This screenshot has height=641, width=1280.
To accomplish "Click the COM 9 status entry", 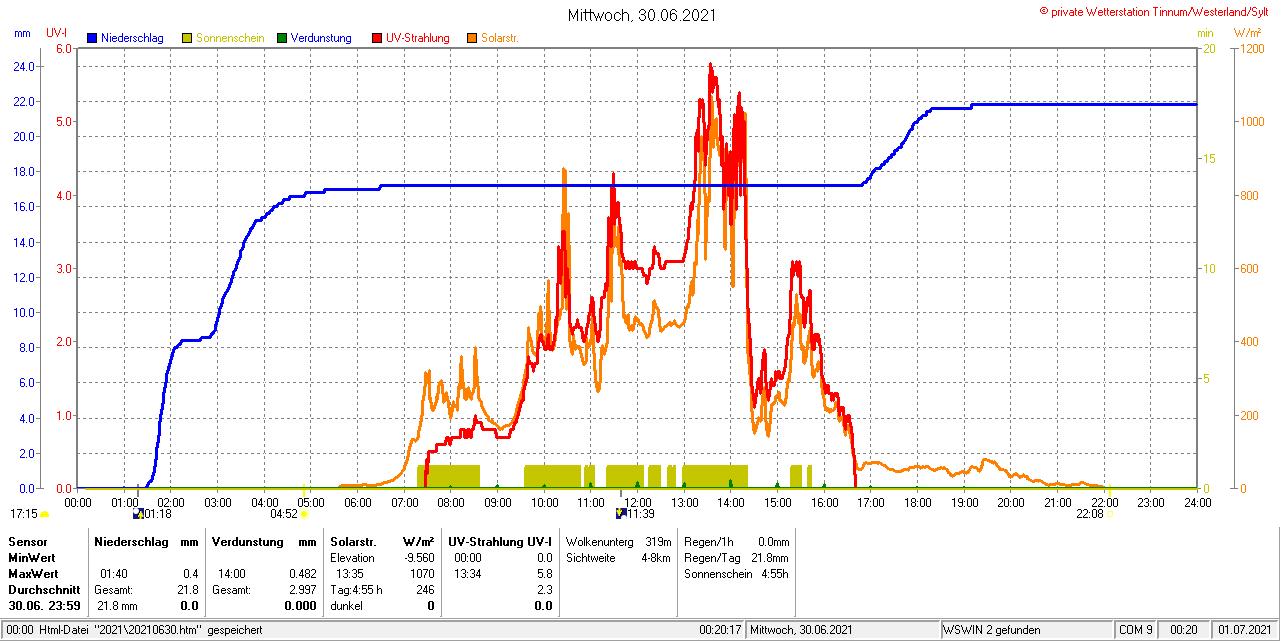I will pos(1136,631).
